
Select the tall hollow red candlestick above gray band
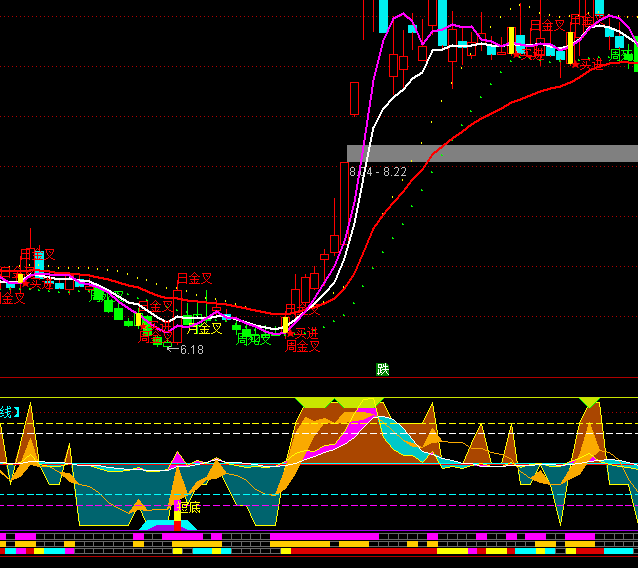354,99
